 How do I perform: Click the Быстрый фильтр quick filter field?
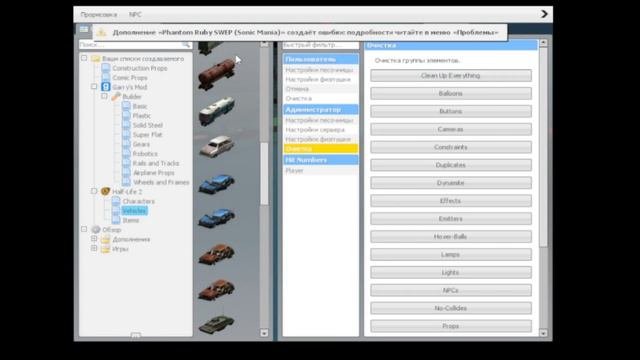[x=321, y=45]
